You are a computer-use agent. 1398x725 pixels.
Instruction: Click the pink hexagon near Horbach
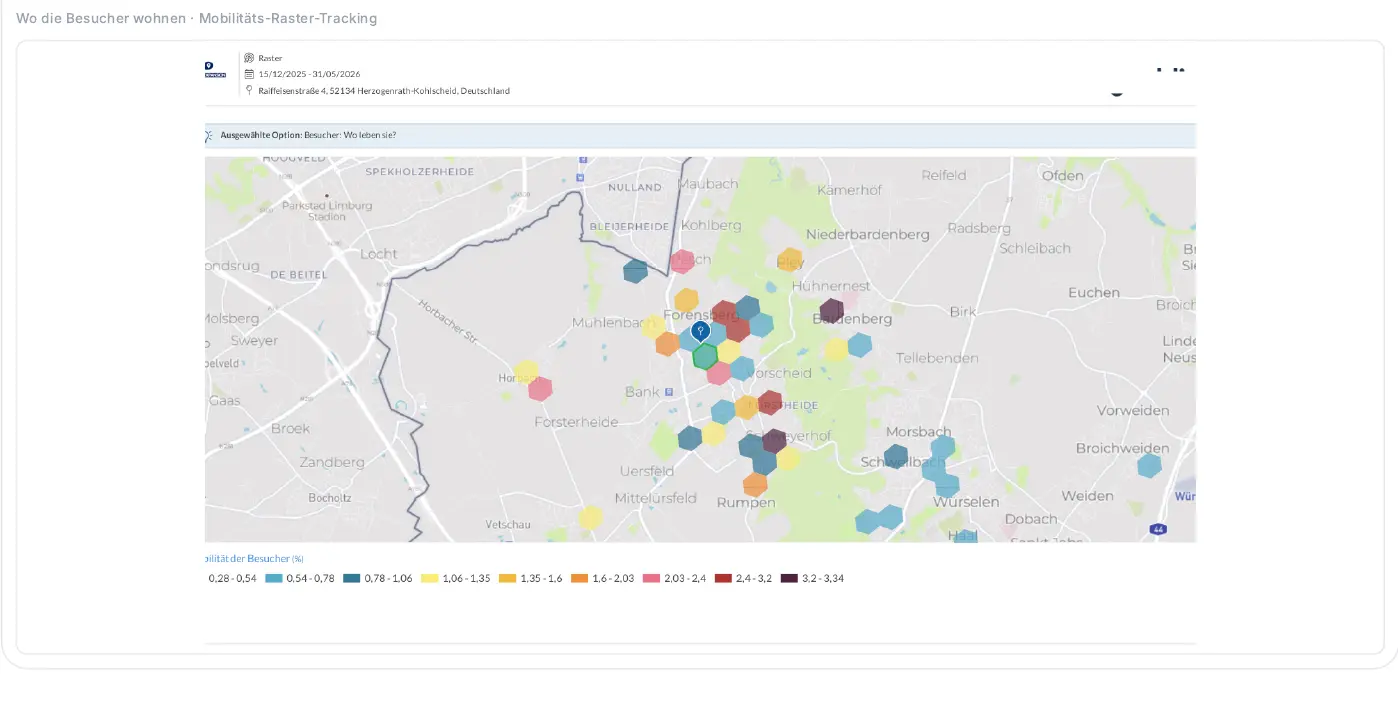[540, 388]
